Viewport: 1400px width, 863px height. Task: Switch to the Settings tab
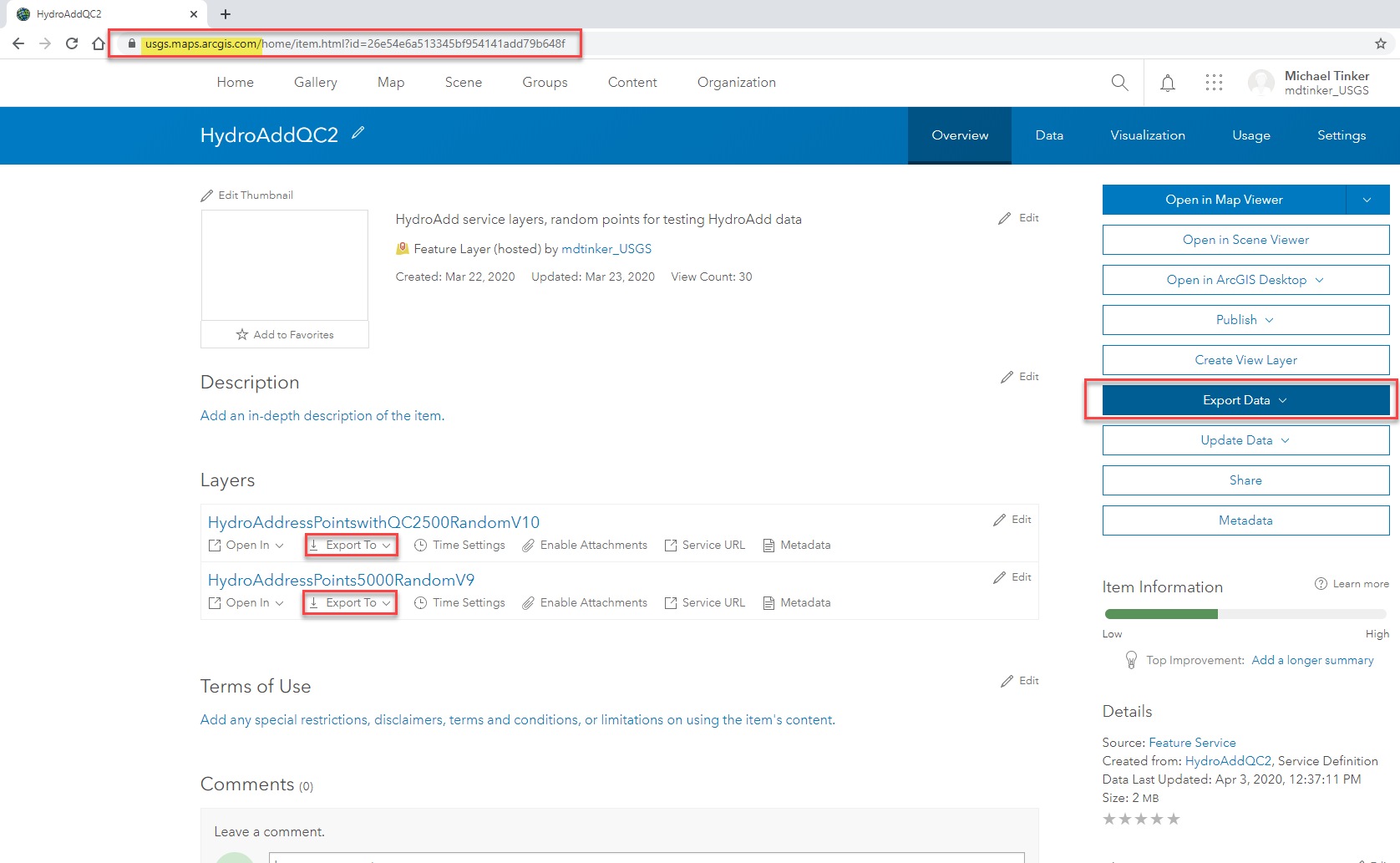click(1342, 135)
